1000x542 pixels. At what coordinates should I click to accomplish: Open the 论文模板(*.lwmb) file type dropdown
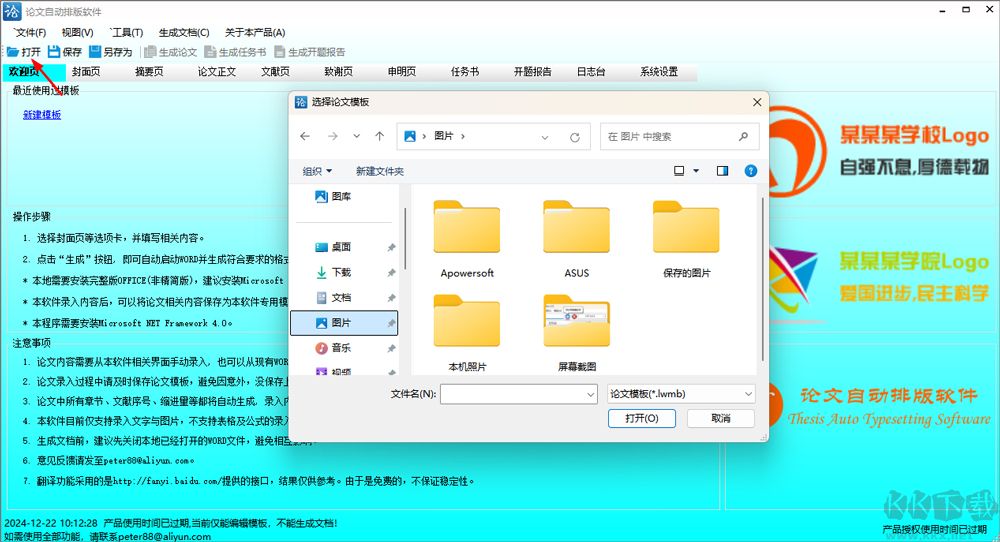point(680,394)
